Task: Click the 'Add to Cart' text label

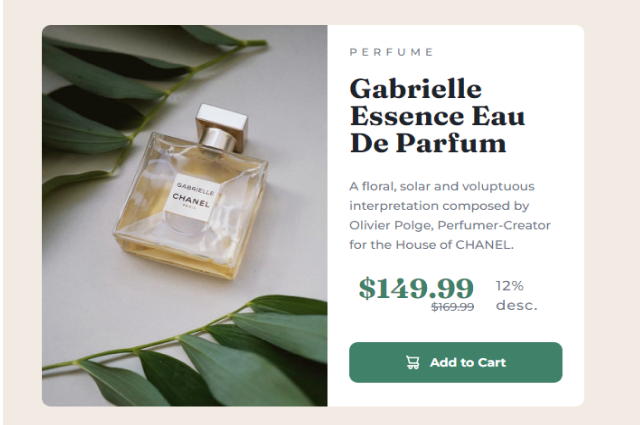Action: 468,363
